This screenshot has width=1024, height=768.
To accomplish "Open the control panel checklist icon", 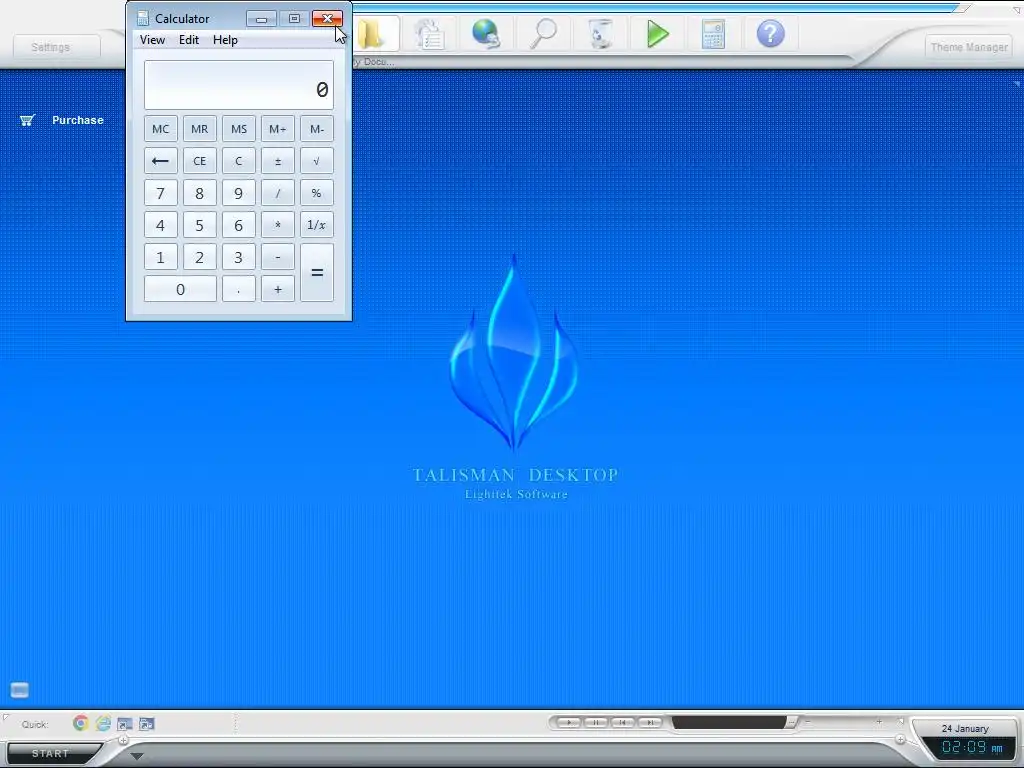I will [x=430, y=33].
